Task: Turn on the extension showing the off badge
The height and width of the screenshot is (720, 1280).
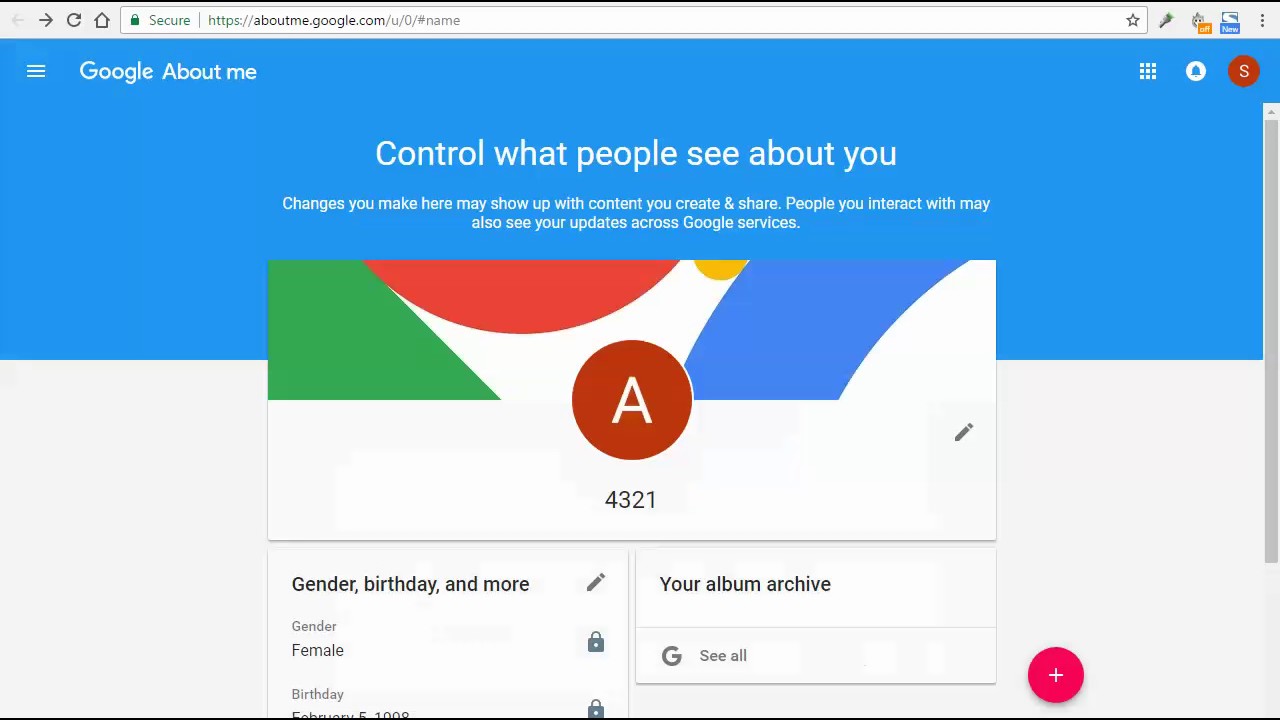Action: 1199,20
